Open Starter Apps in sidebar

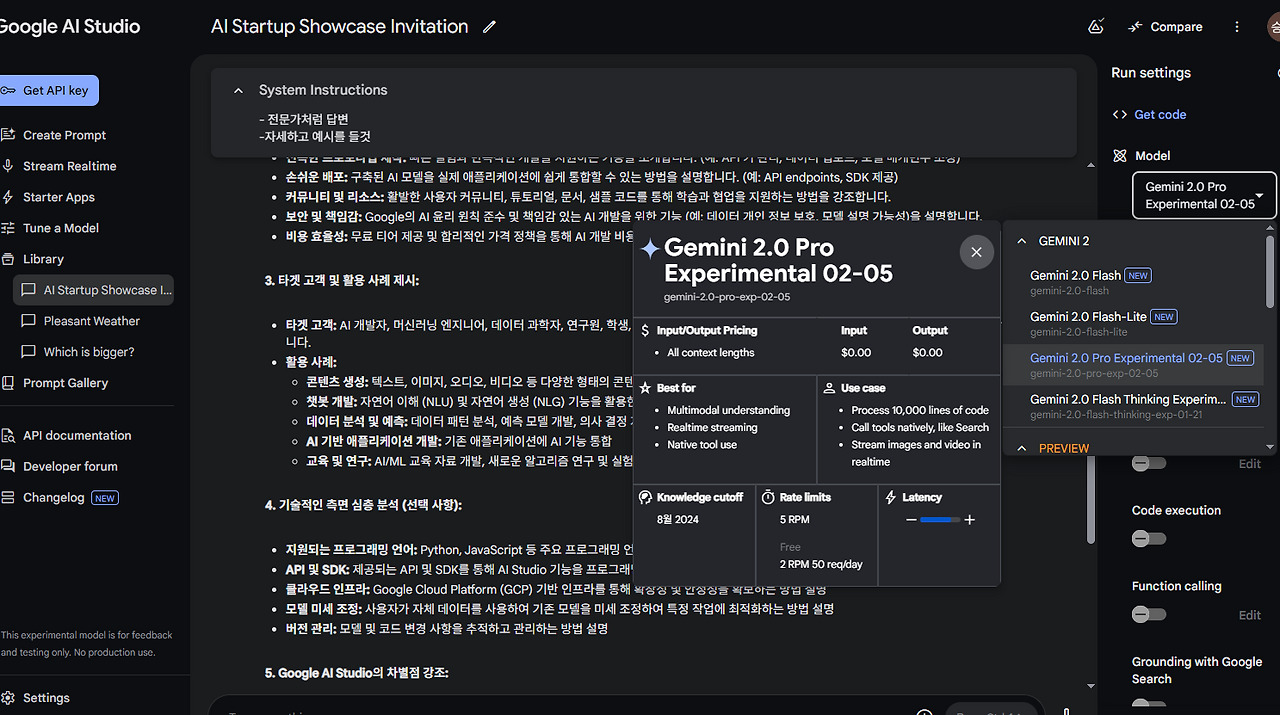click(x=59, y=197)
